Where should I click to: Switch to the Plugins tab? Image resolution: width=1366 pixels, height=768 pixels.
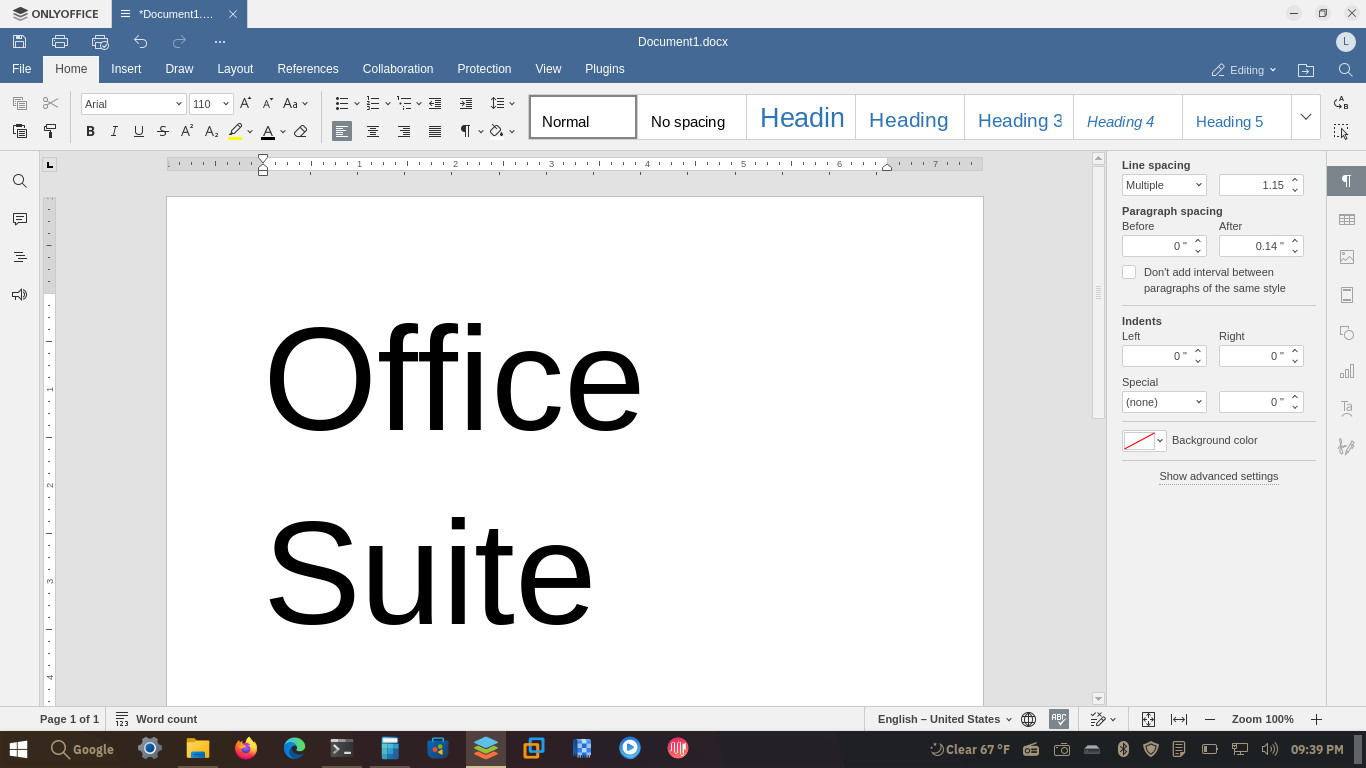click(x=605, y=69)
